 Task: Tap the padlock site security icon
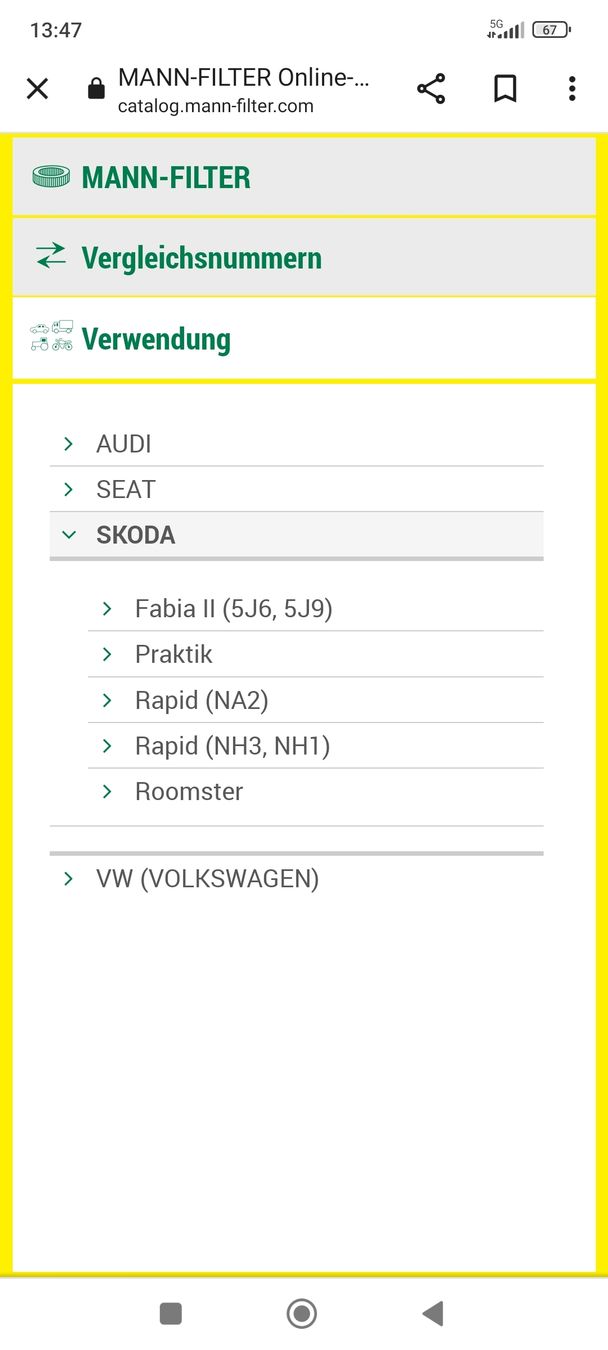tap(96, 90)
